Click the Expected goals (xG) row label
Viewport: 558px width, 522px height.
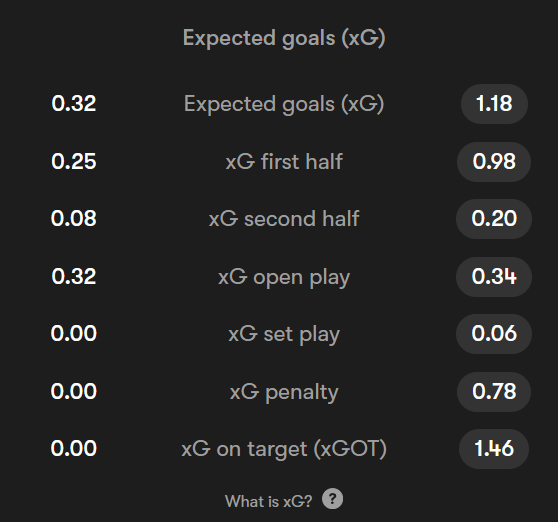tap(284, 104)
